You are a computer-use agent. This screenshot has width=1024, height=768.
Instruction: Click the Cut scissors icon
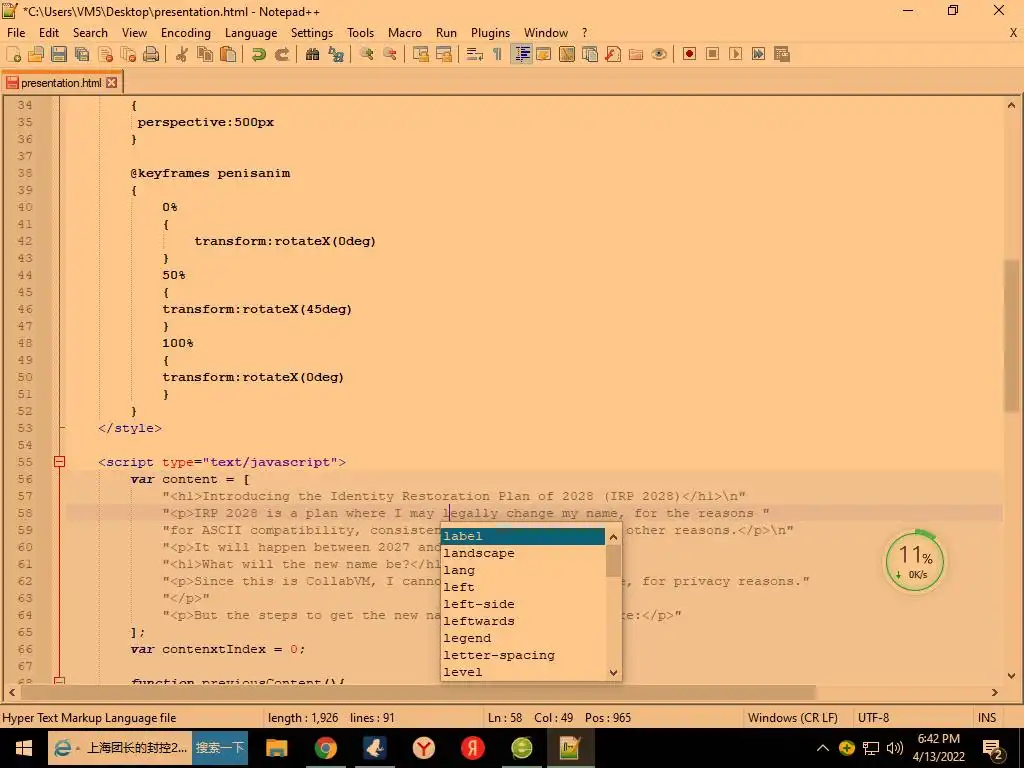tap(182, 54)
